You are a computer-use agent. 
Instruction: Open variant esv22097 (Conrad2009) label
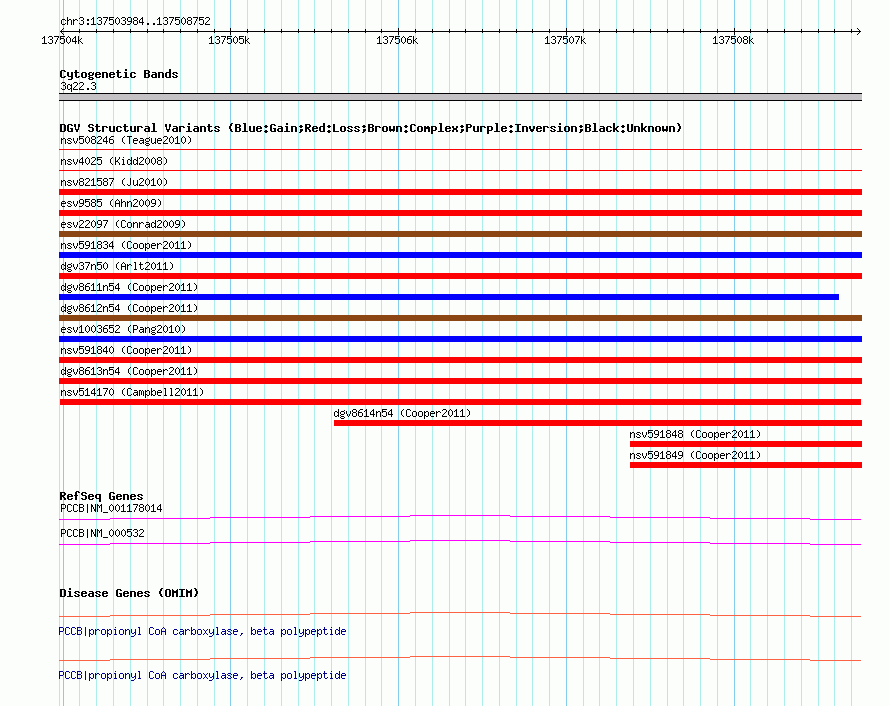[x=123, y=224]
